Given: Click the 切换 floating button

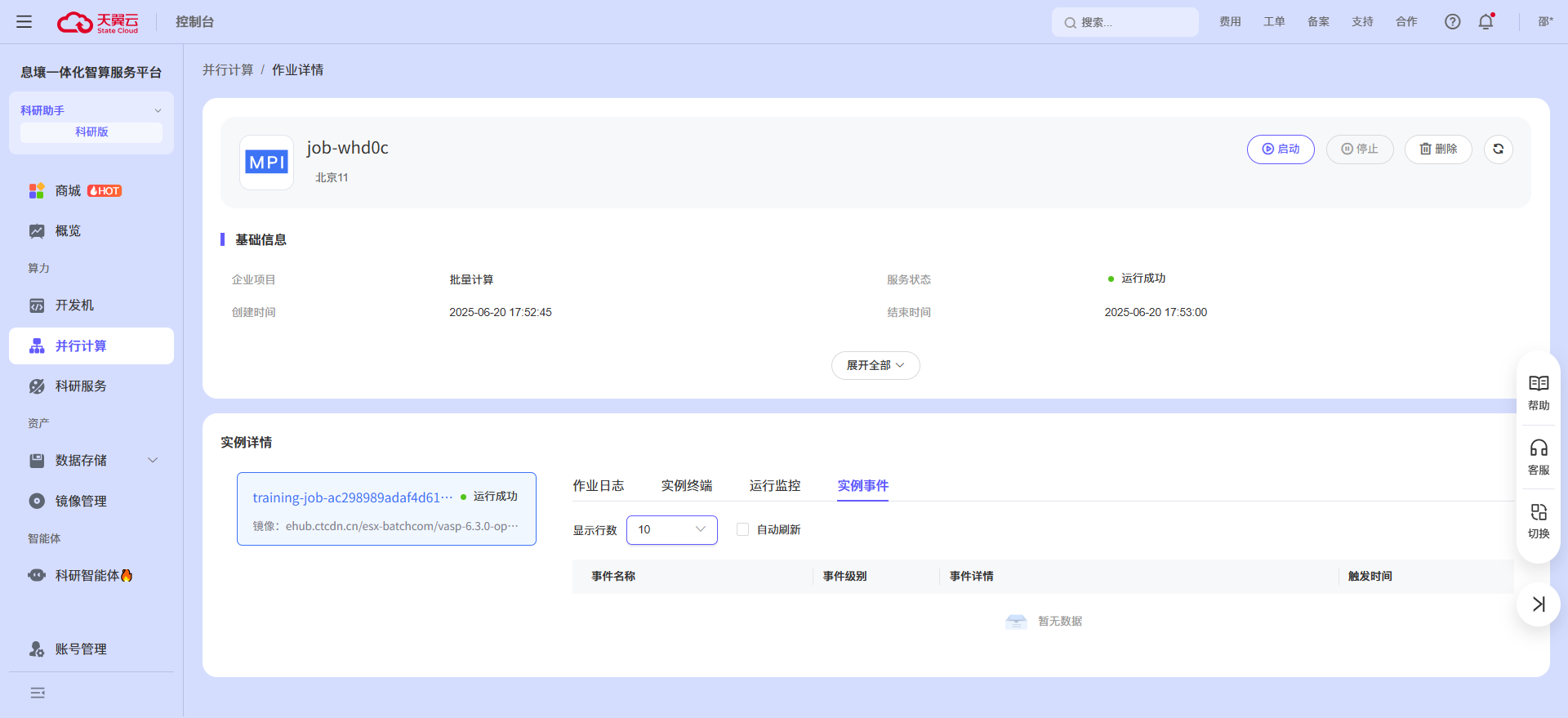Looking at the screenshot, I should (1539, 521).
